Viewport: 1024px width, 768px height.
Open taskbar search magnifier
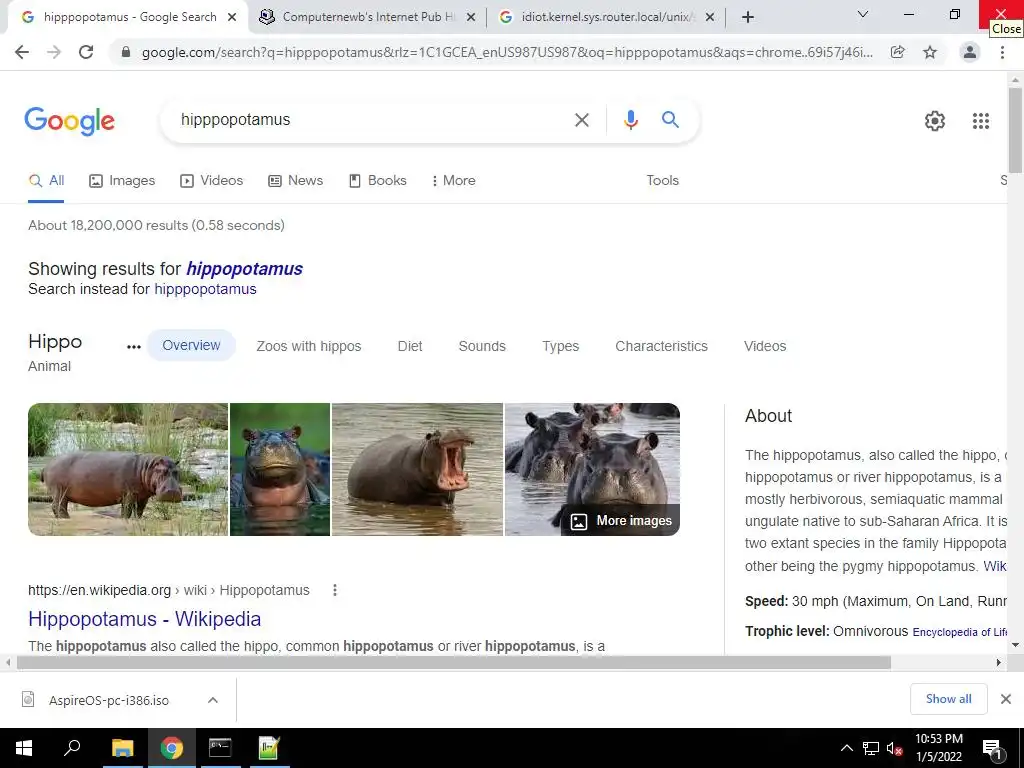(x=72, y=748)
